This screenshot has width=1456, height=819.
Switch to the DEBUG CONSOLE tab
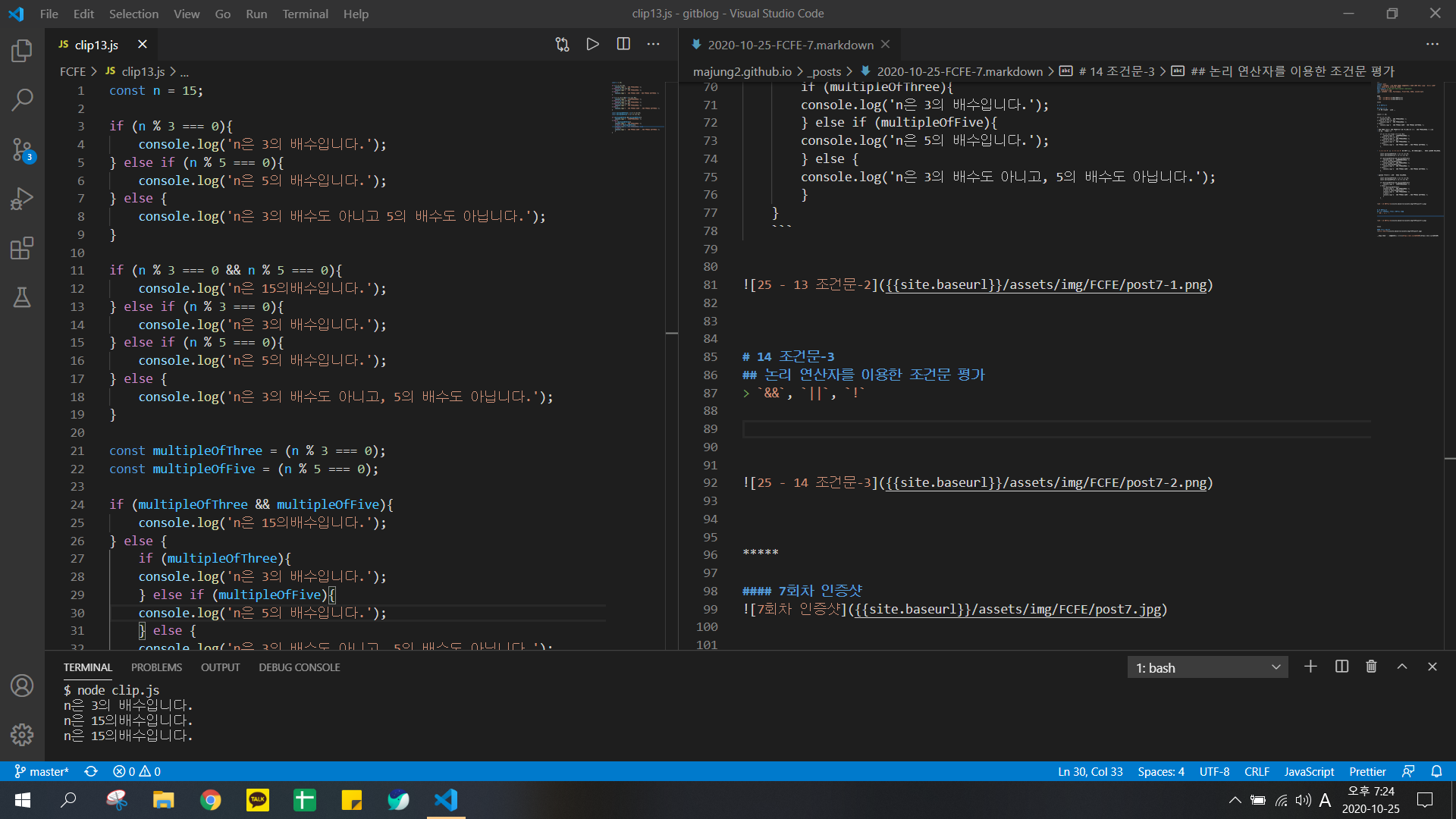[x=299, y=667]
